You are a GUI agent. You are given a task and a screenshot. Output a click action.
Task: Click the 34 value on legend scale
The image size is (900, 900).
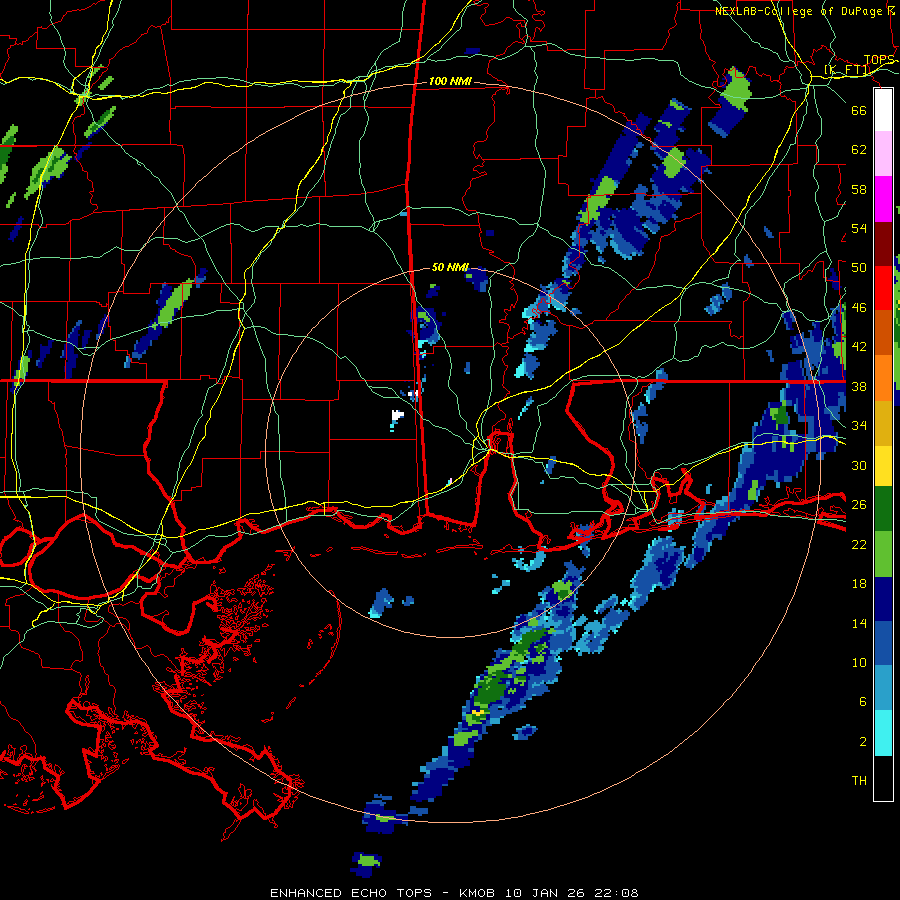(x=859, y=426)
